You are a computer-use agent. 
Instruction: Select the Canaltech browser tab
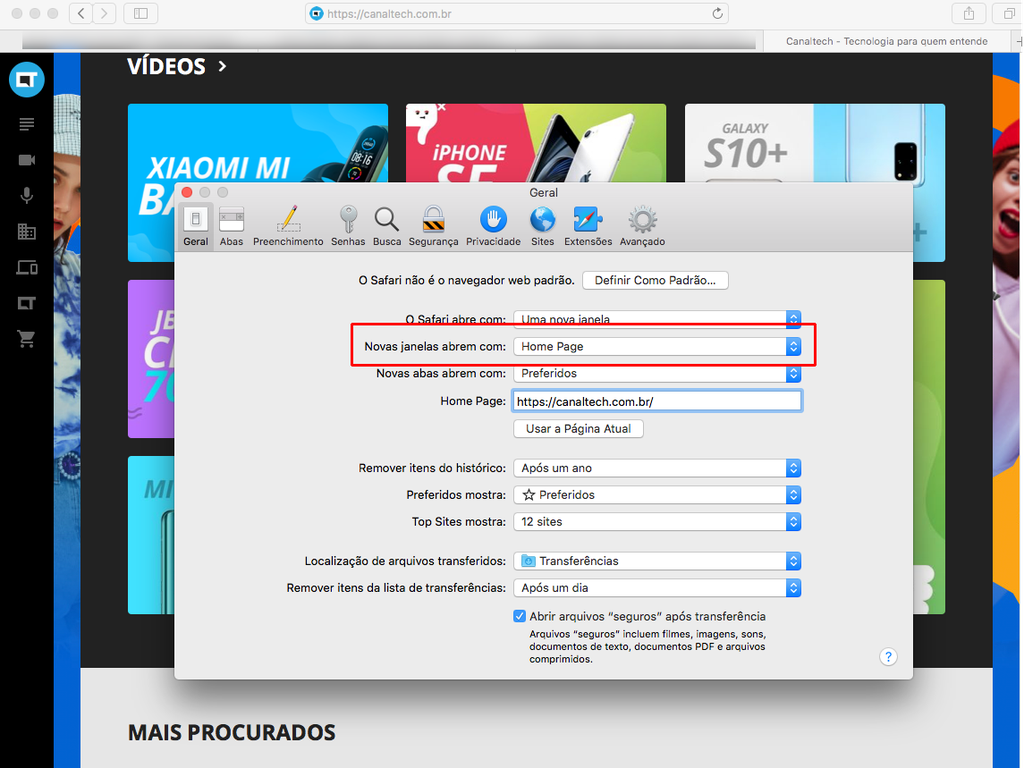click(886, 41)
